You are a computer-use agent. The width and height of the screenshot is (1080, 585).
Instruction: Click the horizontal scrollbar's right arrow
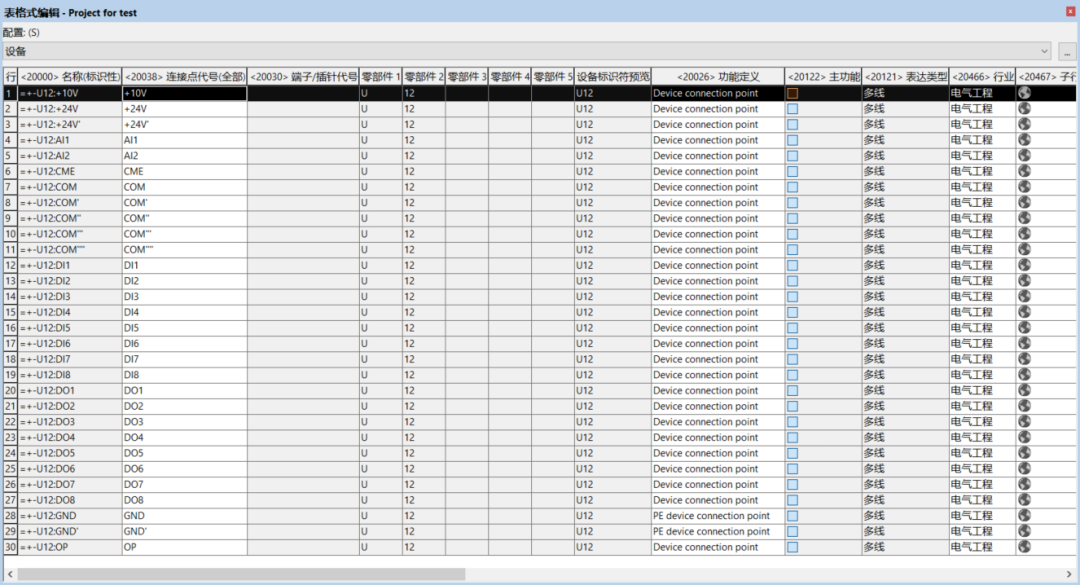(1069, 574)
